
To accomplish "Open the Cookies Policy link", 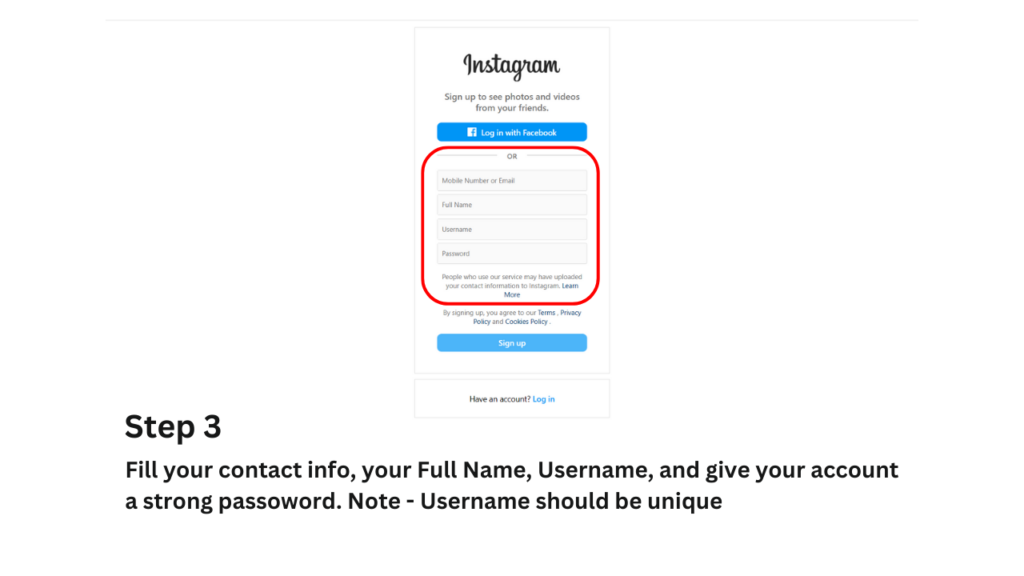I will (x=526, y=322).
